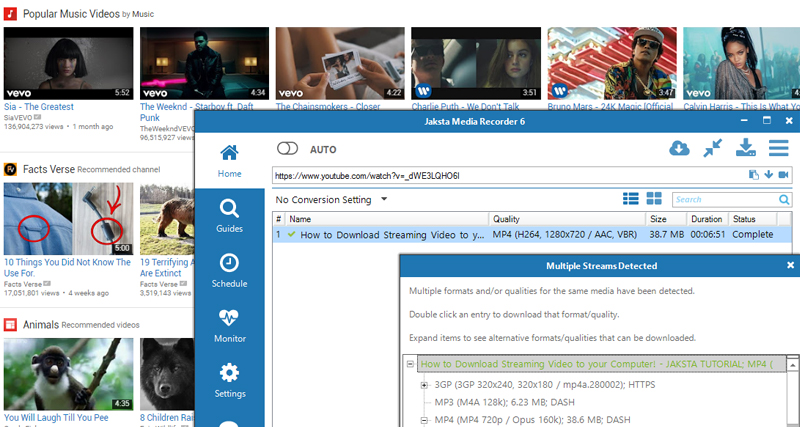
Task: Collapse the top-level JAKSTA TUTORIAL tree node
Action: click(x=411, y=365)
